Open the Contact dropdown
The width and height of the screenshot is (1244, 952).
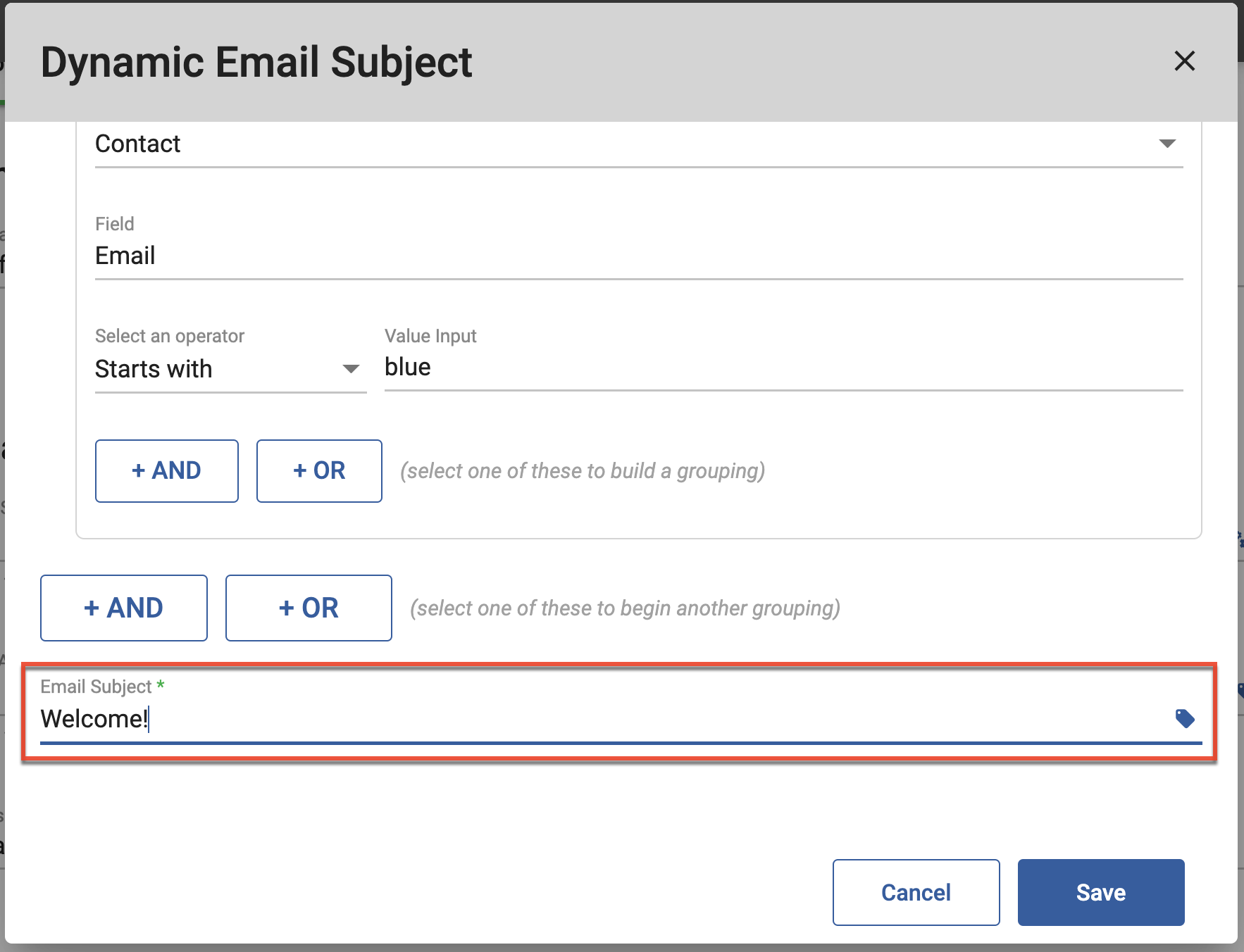pyautogui.click(x=639, y=144)
